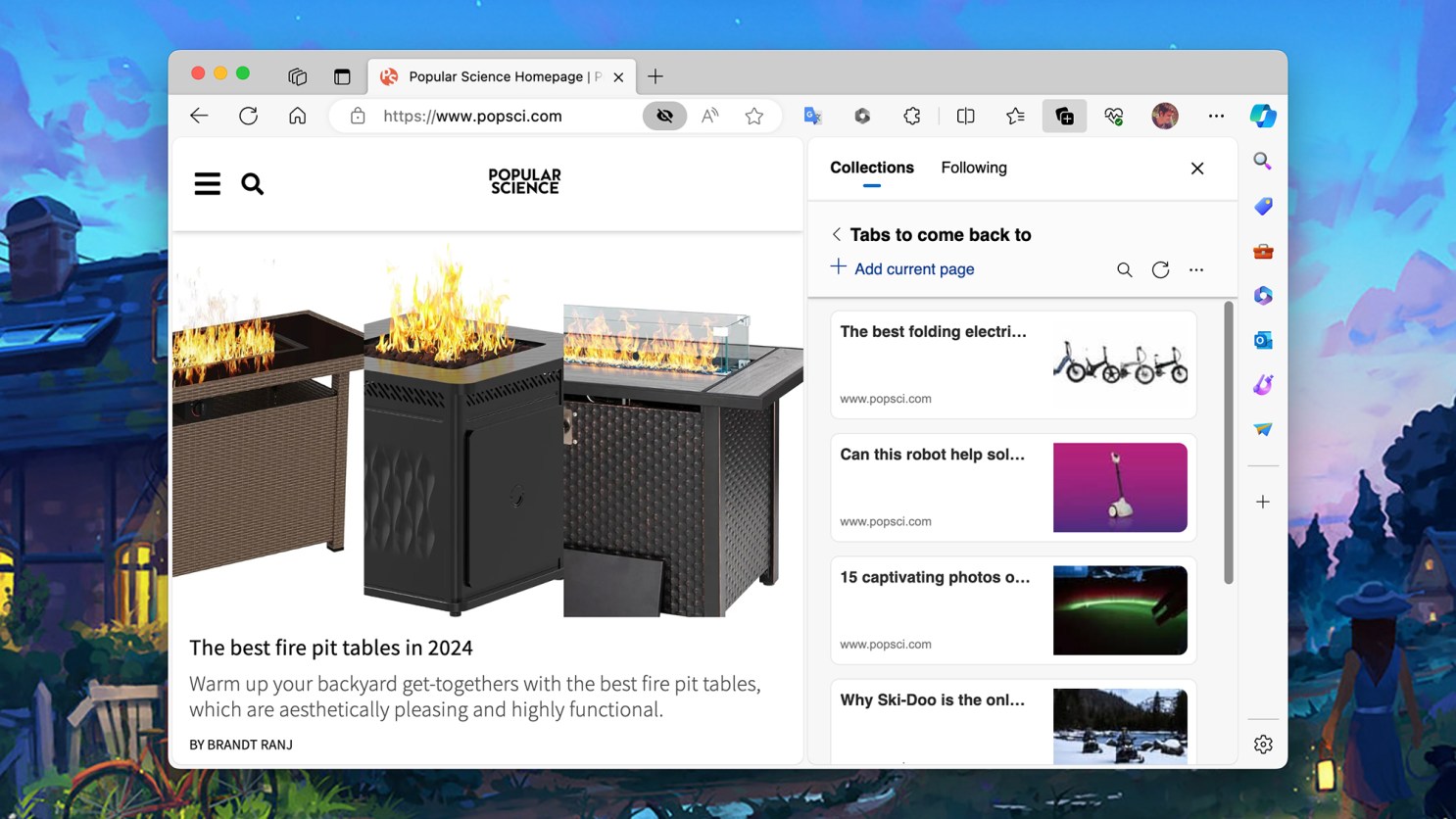The width and height of the screenshot is (1456, 819).
Task: Open the Google Translate extension icon
Action: tap(811, 116)
